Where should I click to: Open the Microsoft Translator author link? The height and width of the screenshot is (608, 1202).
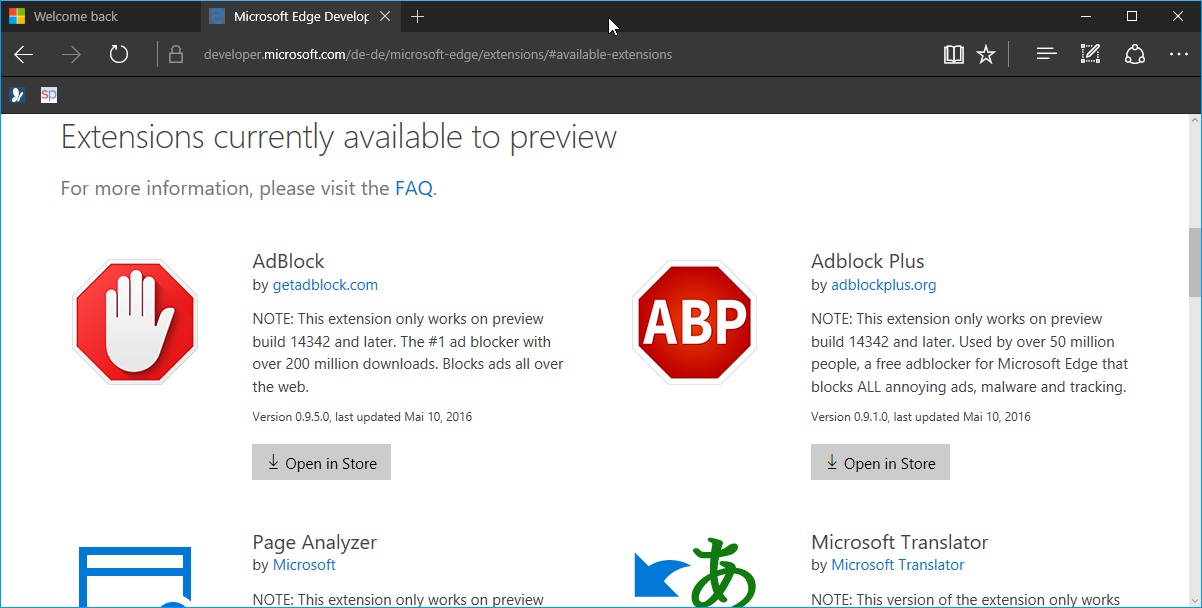pyautogui.click(x=898, y=565)
